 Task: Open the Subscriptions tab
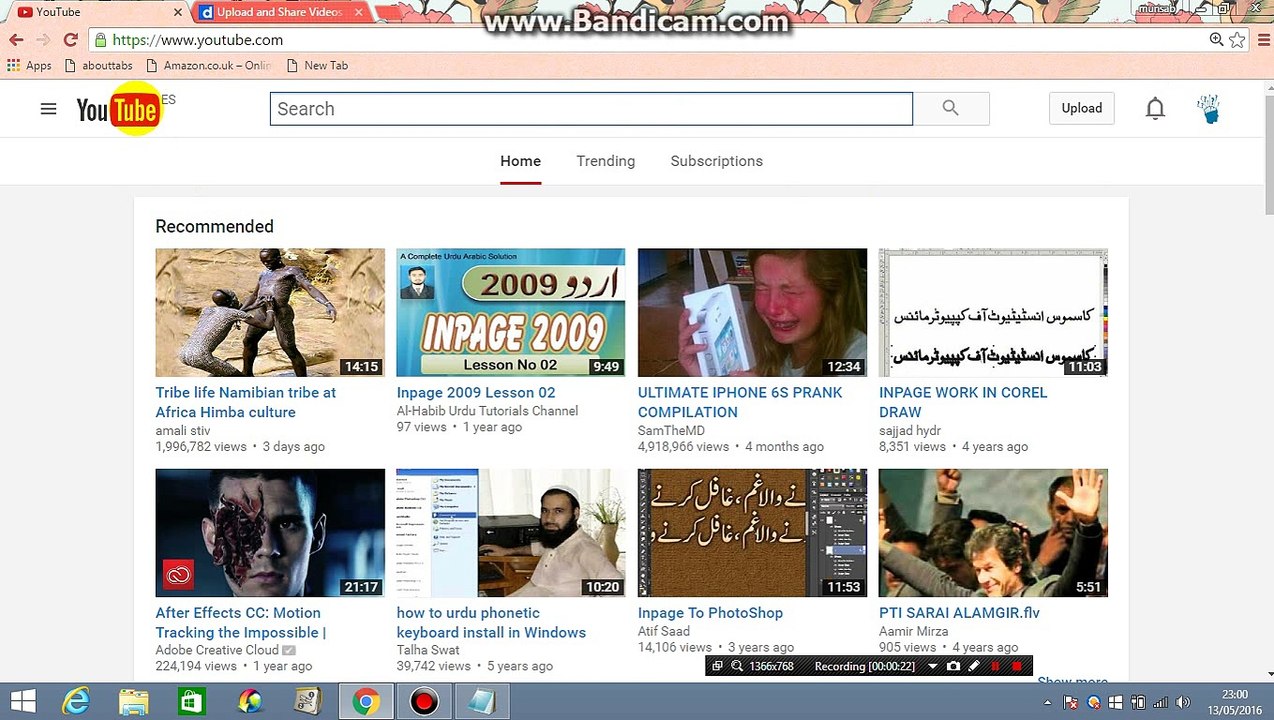pyautogui.click(x=716, y=161)
